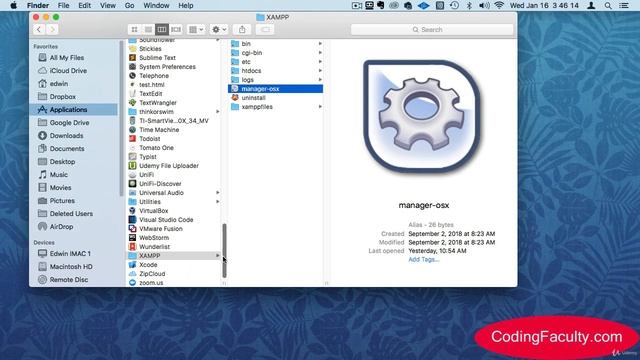640x360 pixels.
Task: Open the Help menu
Action: [x=186, y=5]
